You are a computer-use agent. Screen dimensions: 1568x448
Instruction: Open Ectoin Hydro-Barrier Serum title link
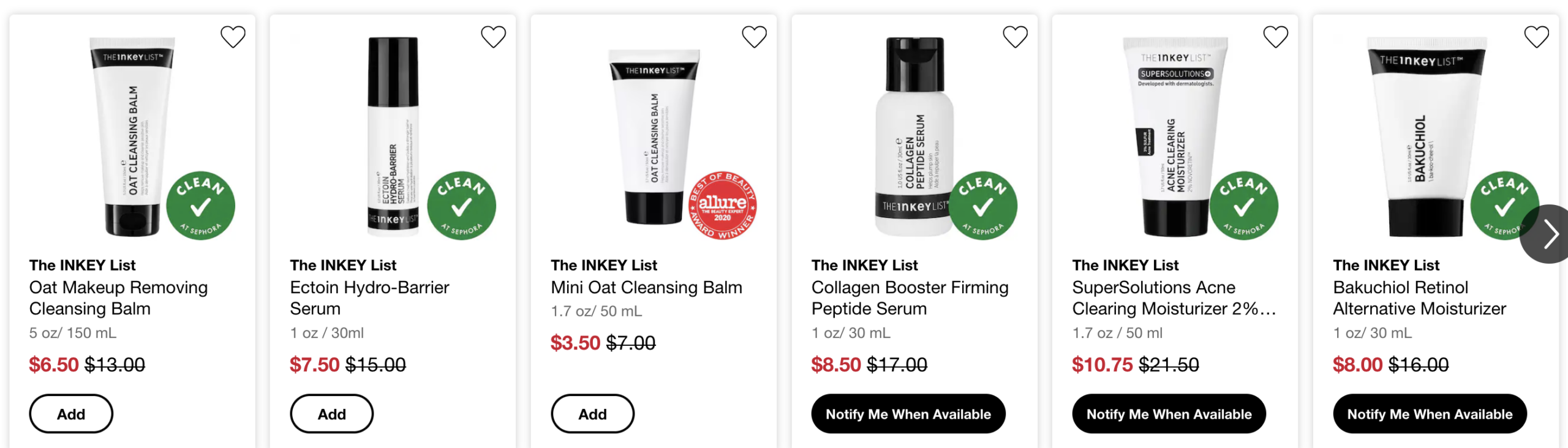coord(369,297)
